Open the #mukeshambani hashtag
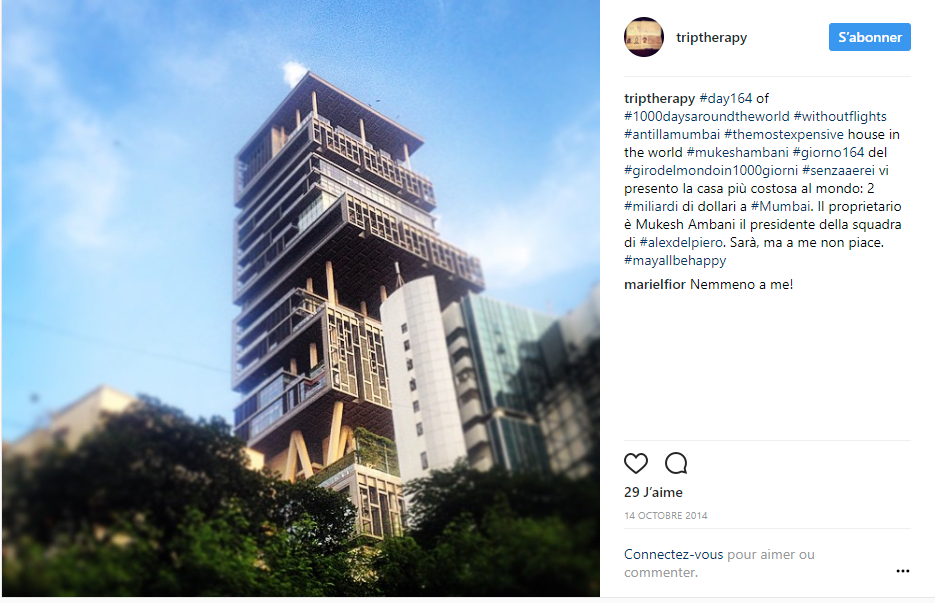Viewport: 935px width, 603px height. pos(738,152)
